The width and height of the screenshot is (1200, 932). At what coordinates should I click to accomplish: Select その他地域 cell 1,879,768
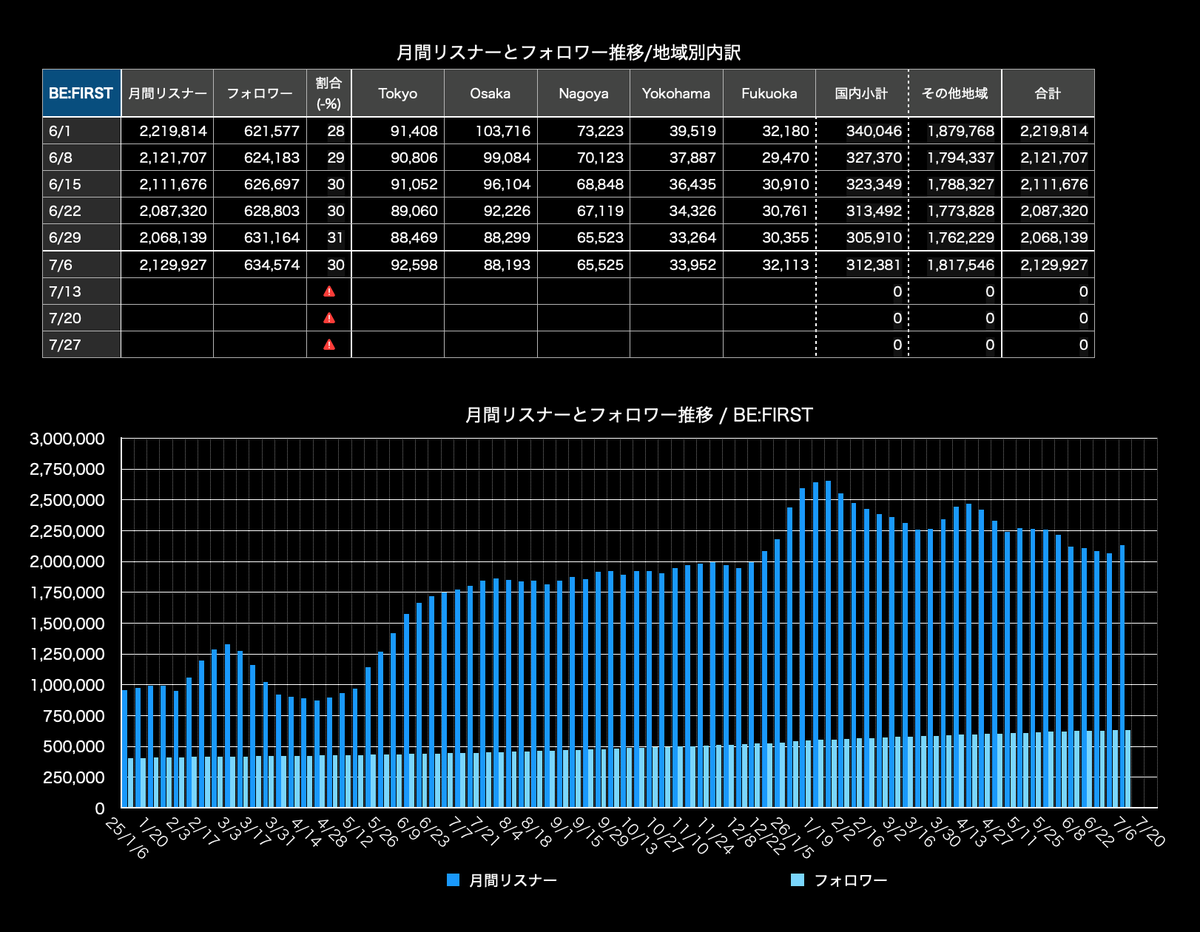click(x=955, y=131)
